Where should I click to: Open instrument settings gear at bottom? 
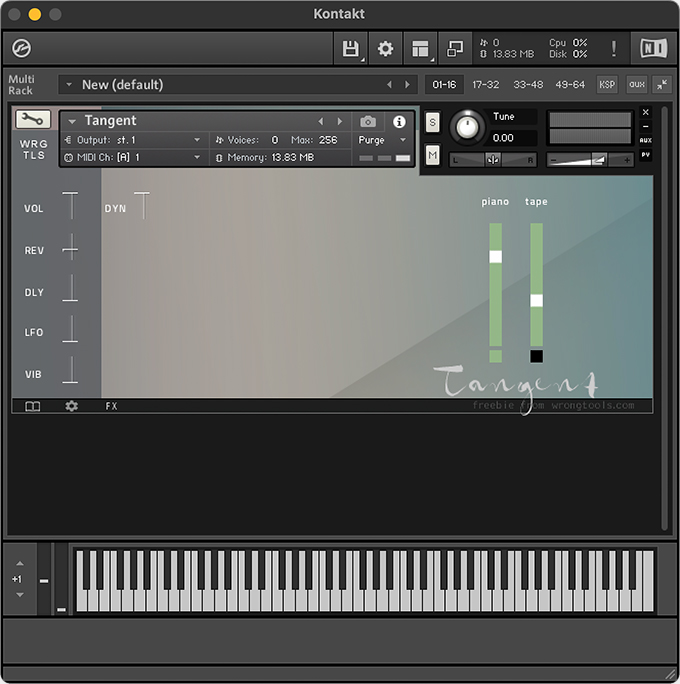(x=72, y=406)
